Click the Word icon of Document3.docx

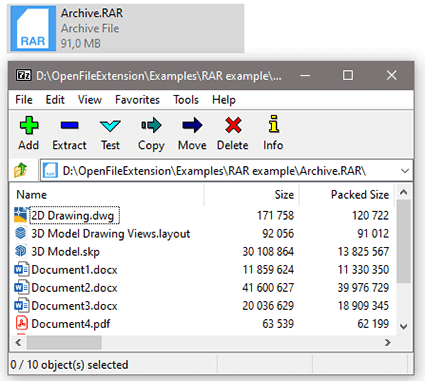[x=21, y=305]
